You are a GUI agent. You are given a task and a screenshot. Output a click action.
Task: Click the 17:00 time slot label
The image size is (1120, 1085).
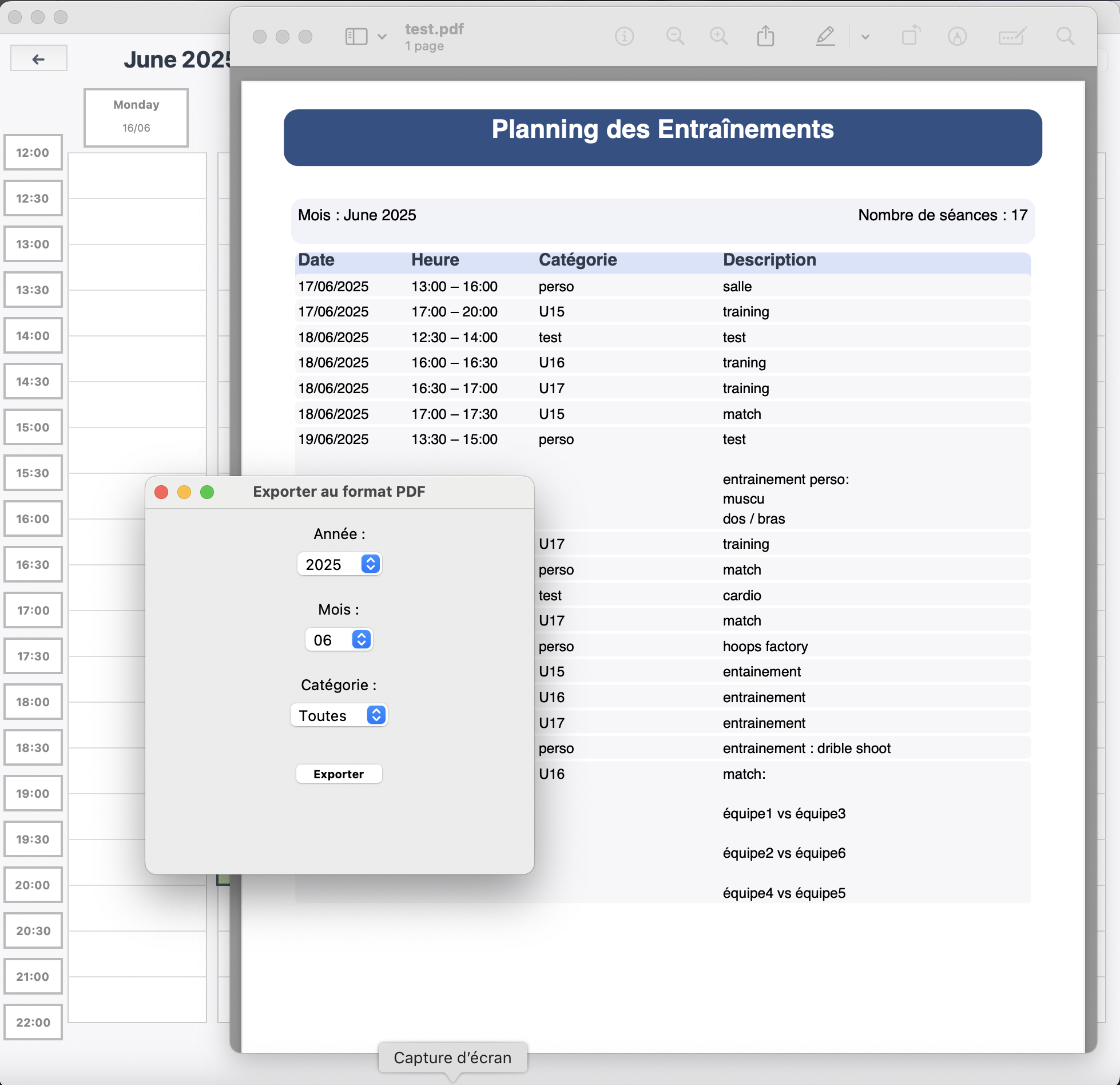pos(33,610)
